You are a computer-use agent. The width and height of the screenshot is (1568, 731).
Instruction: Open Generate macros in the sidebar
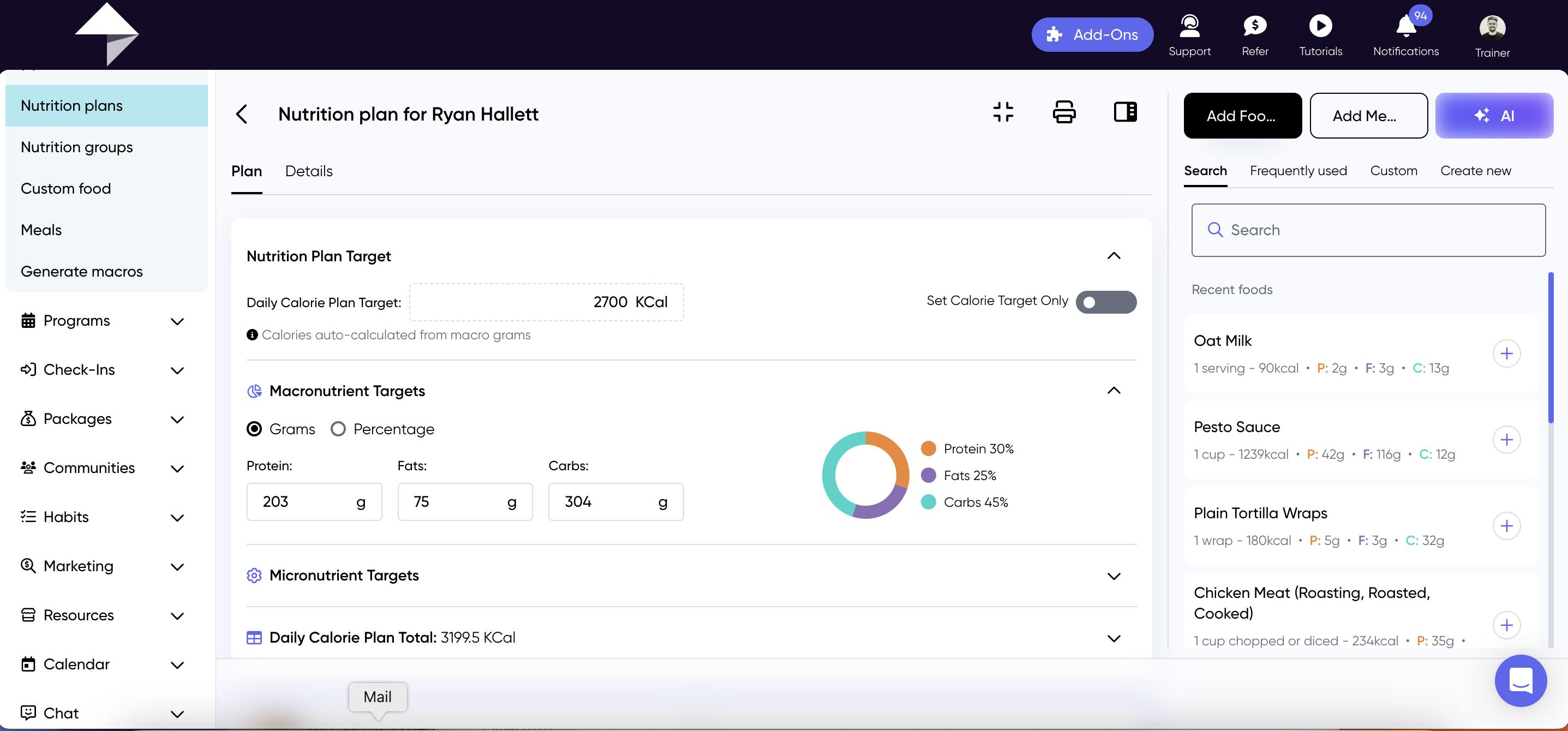pos(106,272)
